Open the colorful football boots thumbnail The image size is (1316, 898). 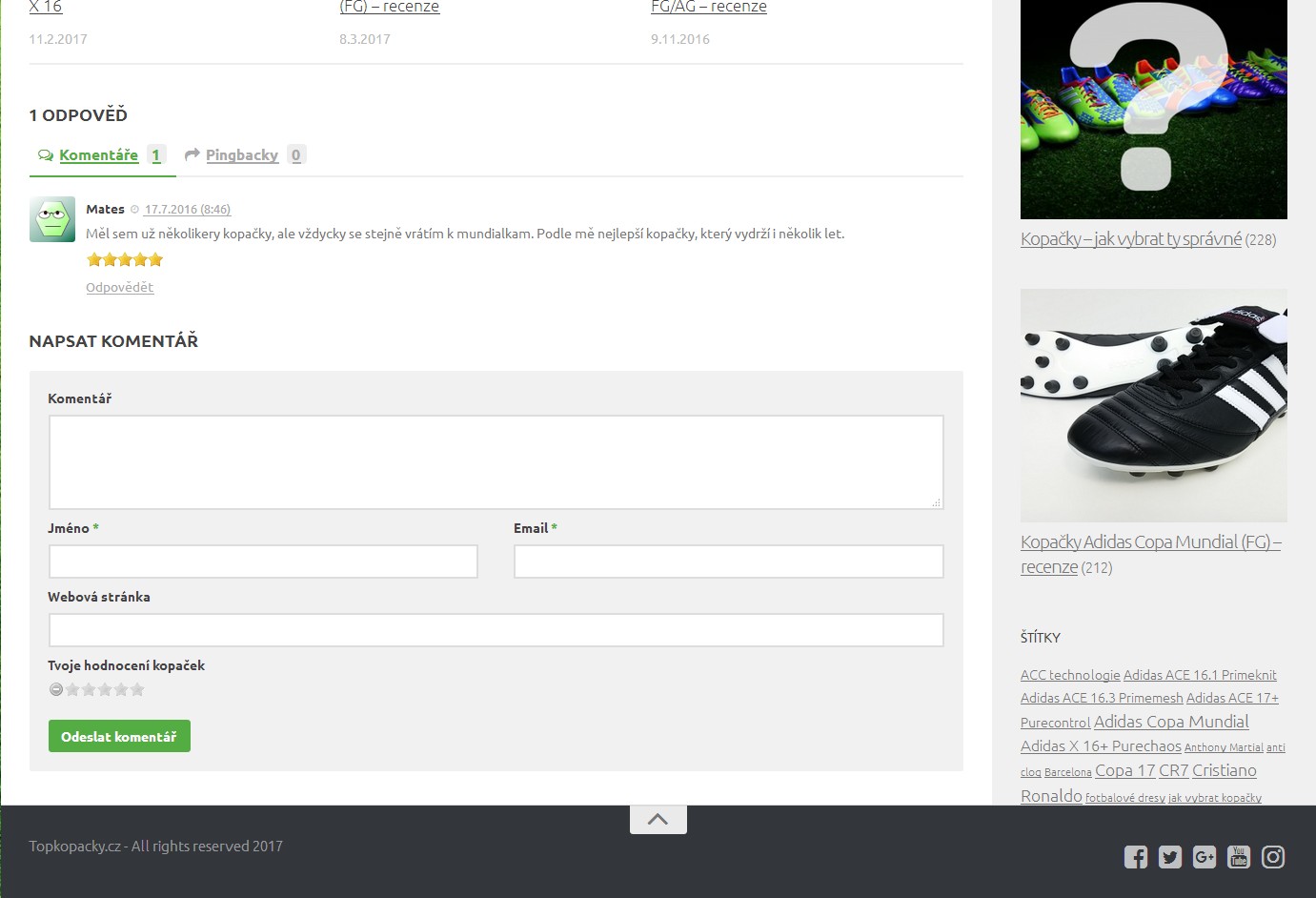1154,110
